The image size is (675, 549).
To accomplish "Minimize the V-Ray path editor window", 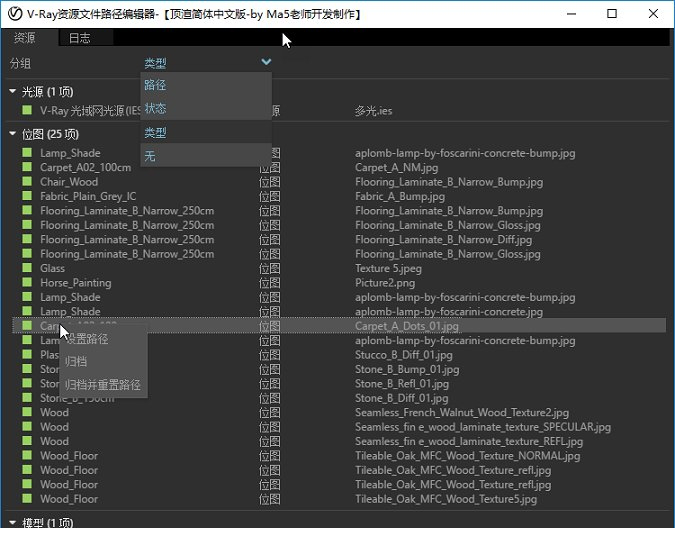I will coord(571,14).
